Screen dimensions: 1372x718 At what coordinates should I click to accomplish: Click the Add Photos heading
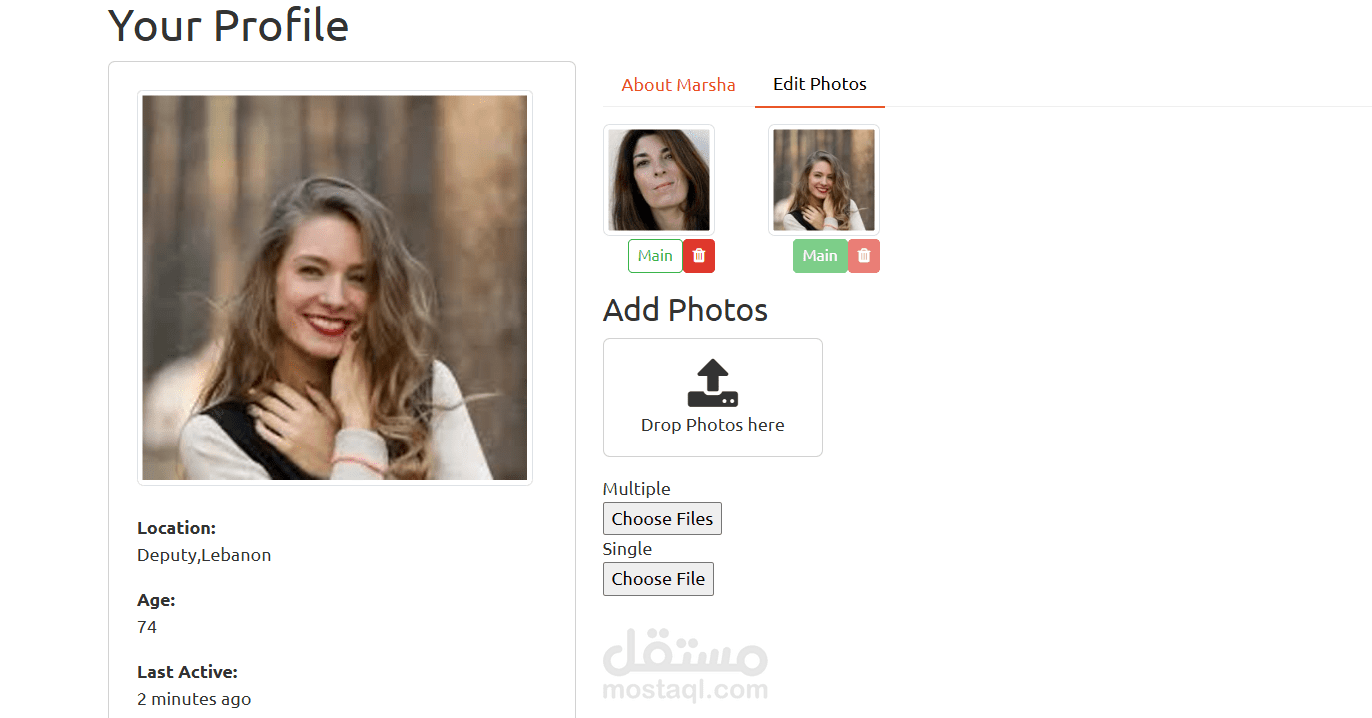685,310
